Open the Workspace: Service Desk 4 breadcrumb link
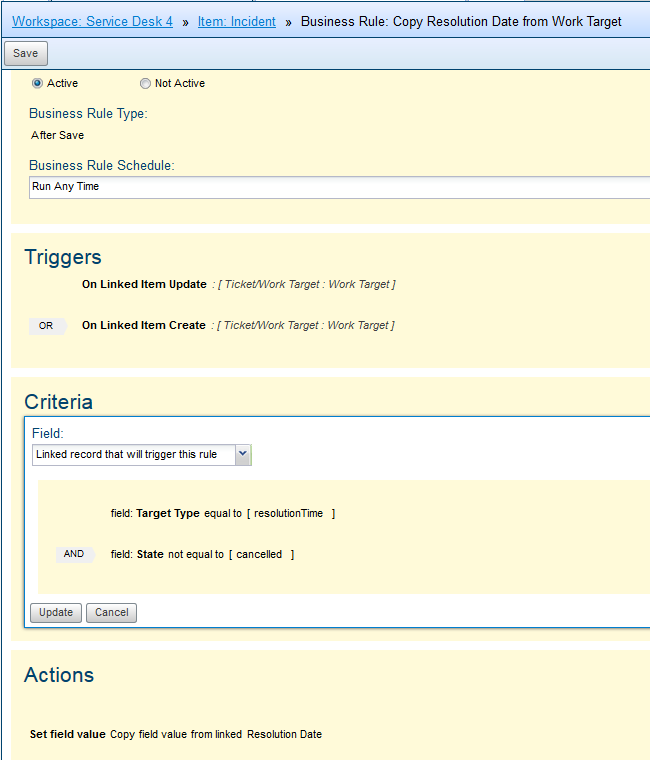650x760 pixels. pyautogui.click(x=92, y=21)
